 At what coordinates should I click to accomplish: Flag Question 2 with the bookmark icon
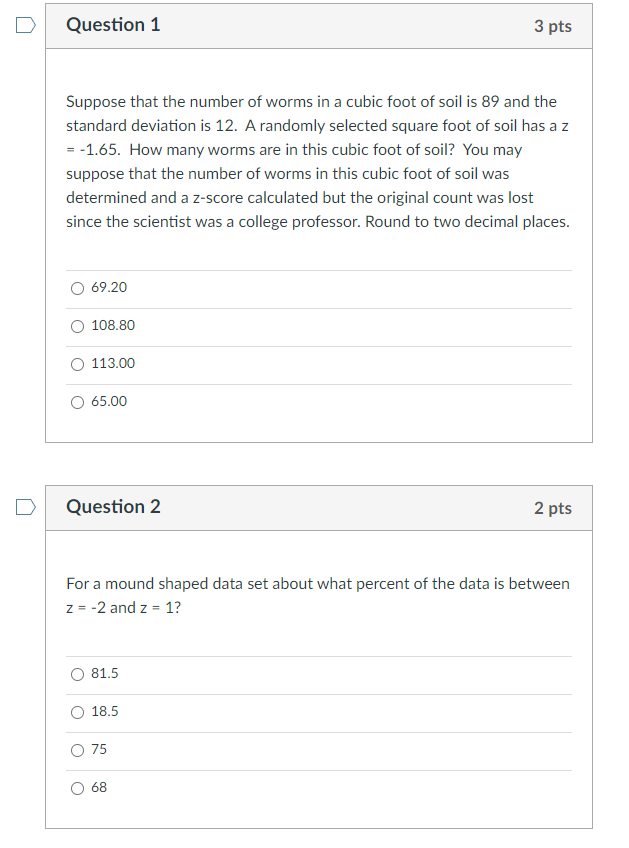coord(25,507)
